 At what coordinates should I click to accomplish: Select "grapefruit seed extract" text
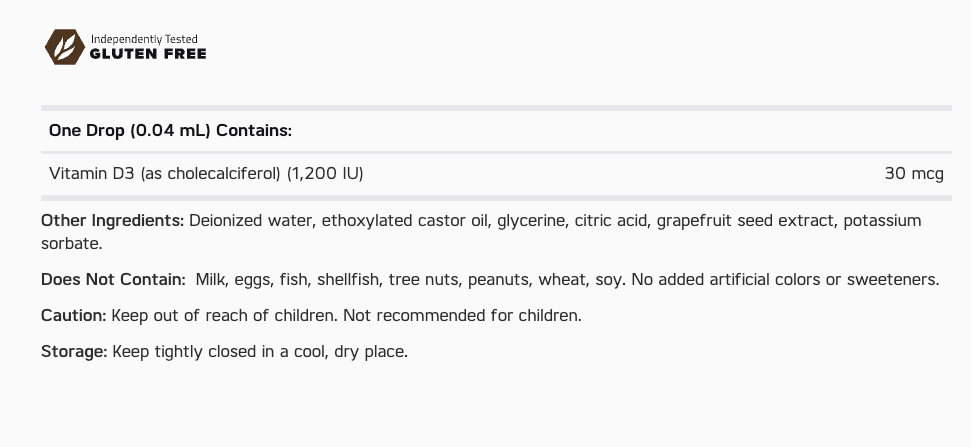pyautogui.click(x=745, y=220)
